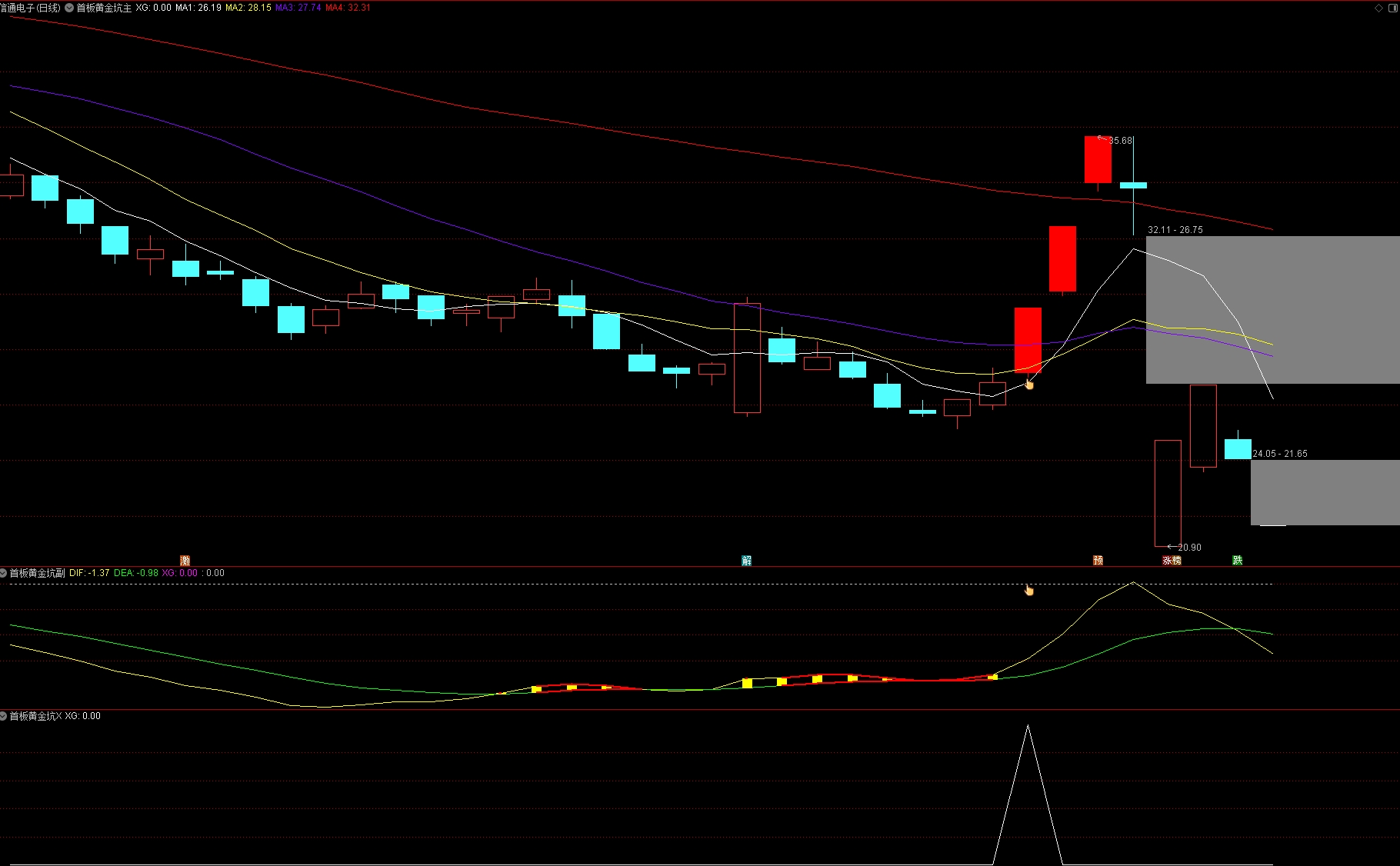Click the diamond icon at top right

pyautogui.click(x=1378, y=8)
